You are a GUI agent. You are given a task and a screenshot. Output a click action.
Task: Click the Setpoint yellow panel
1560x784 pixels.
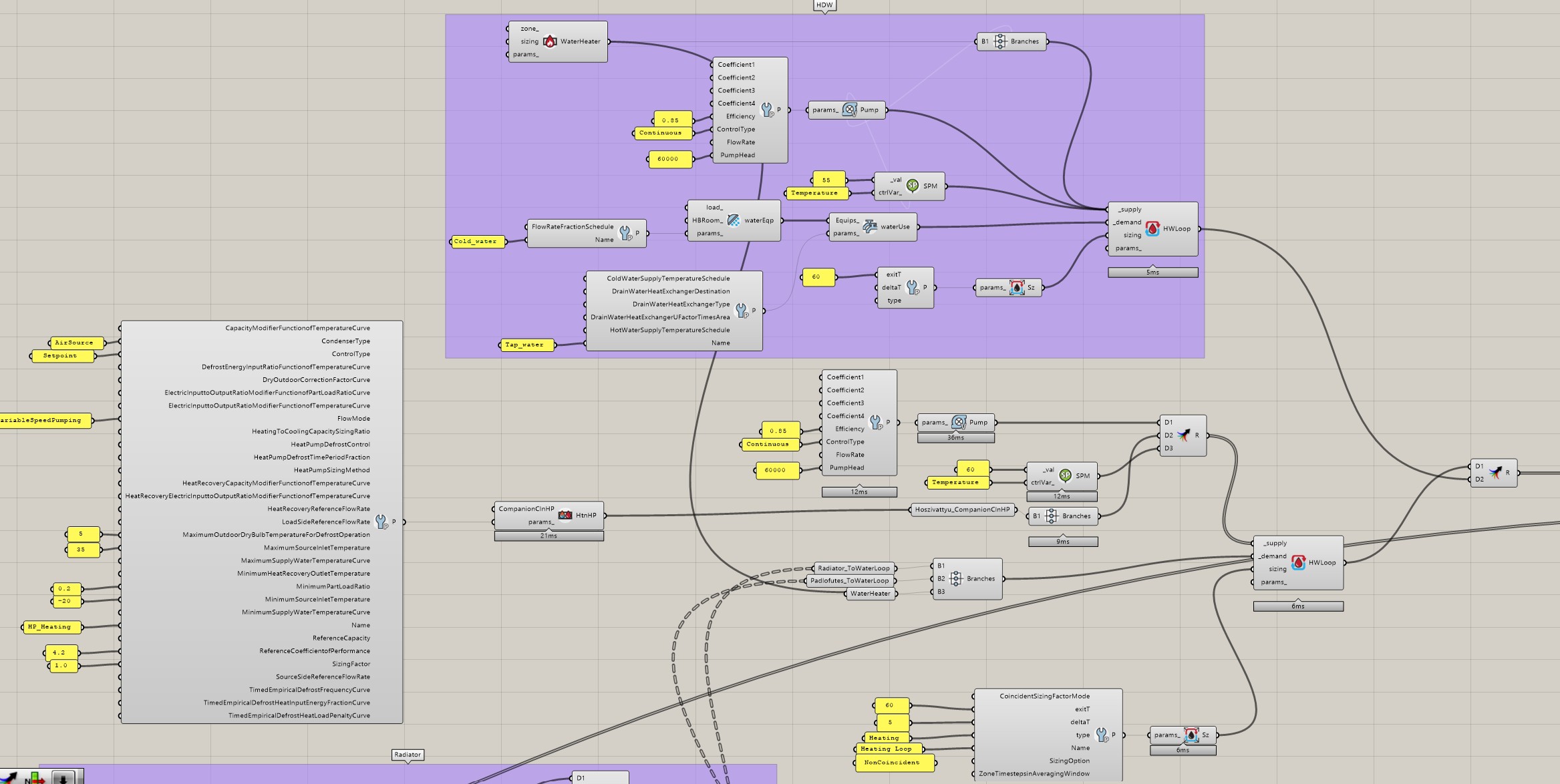coord(63,356)
